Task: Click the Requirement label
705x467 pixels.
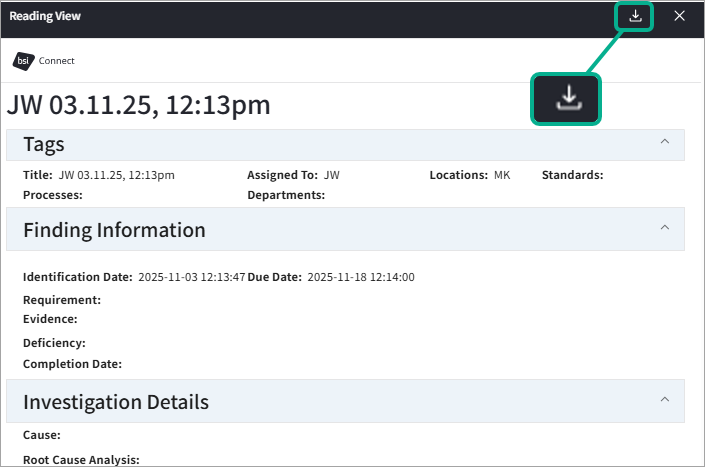Action: [62, 300]
